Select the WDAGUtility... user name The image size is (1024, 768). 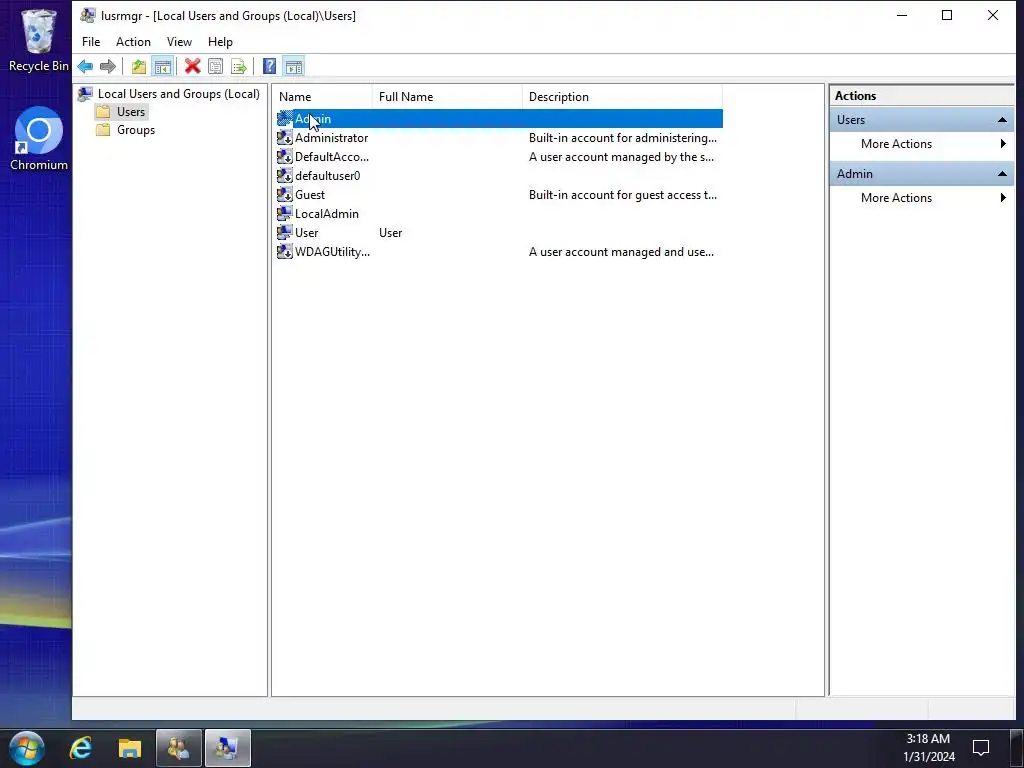coord(332,251)
